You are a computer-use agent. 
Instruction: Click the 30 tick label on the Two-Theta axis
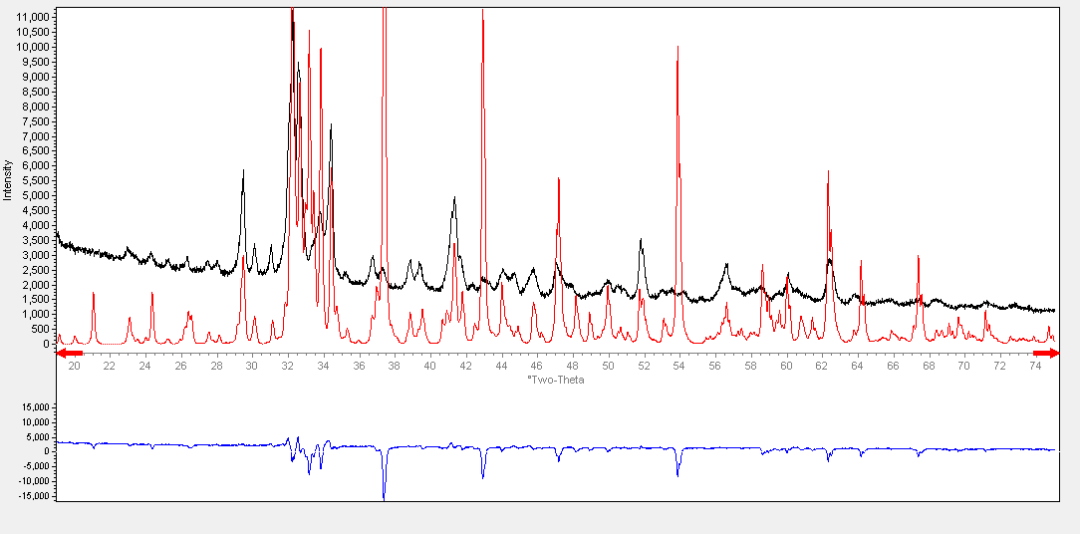pos(252,367)
